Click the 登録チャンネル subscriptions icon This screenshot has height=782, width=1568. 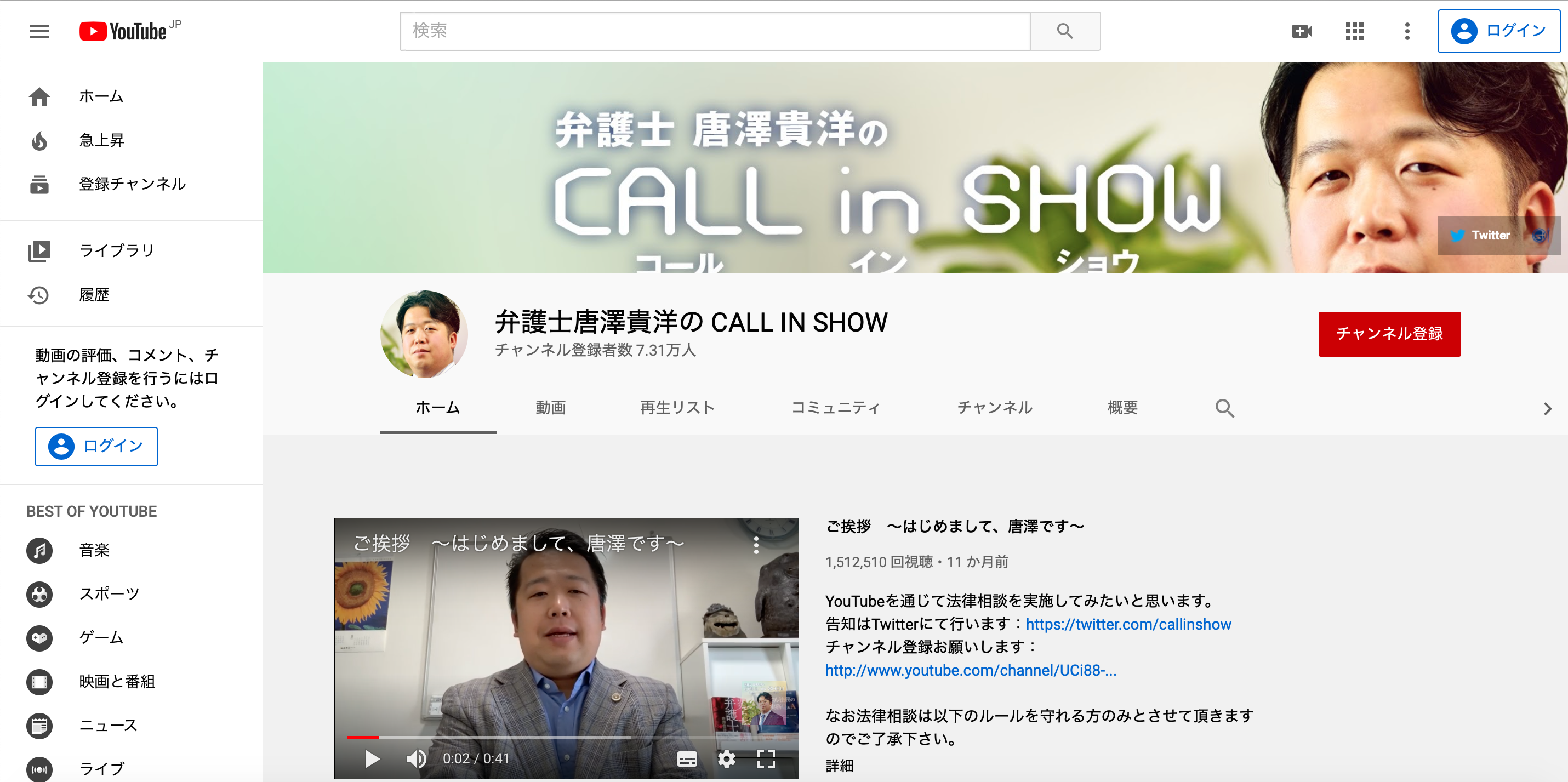coord(39,184)
